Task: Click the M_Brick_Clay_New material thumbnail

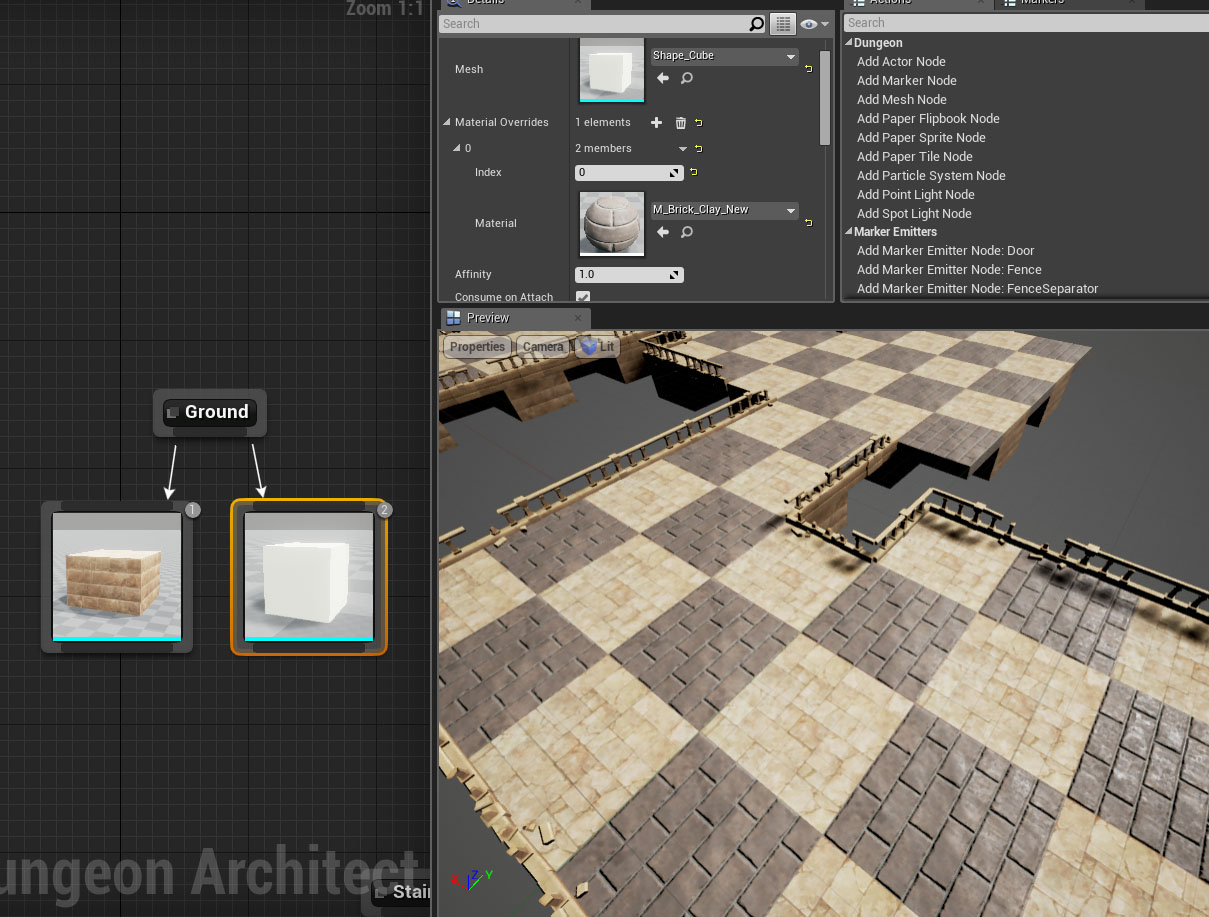Action: (x=612, y=223)
